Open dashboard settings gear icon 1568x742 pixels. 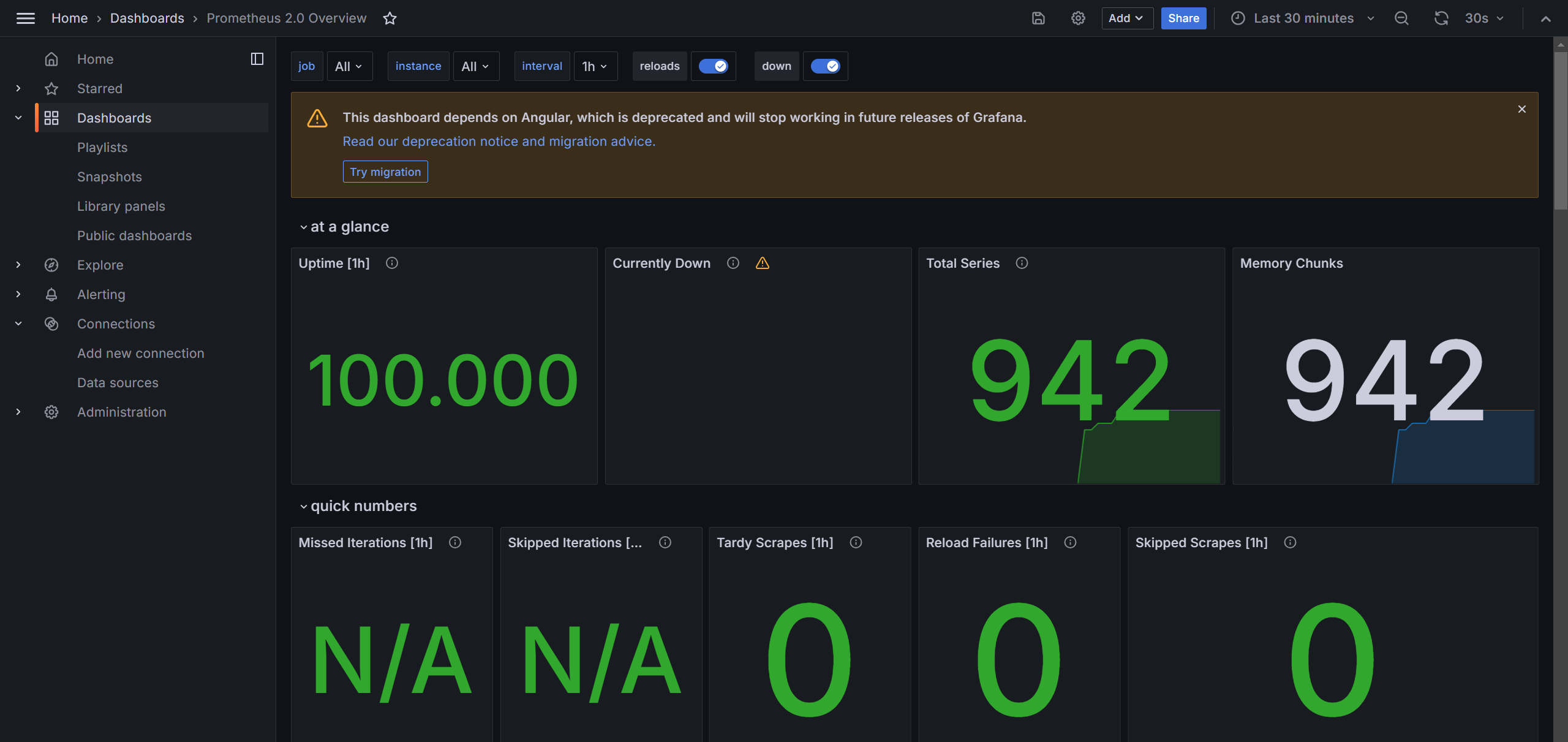(x=1078, y=18)
